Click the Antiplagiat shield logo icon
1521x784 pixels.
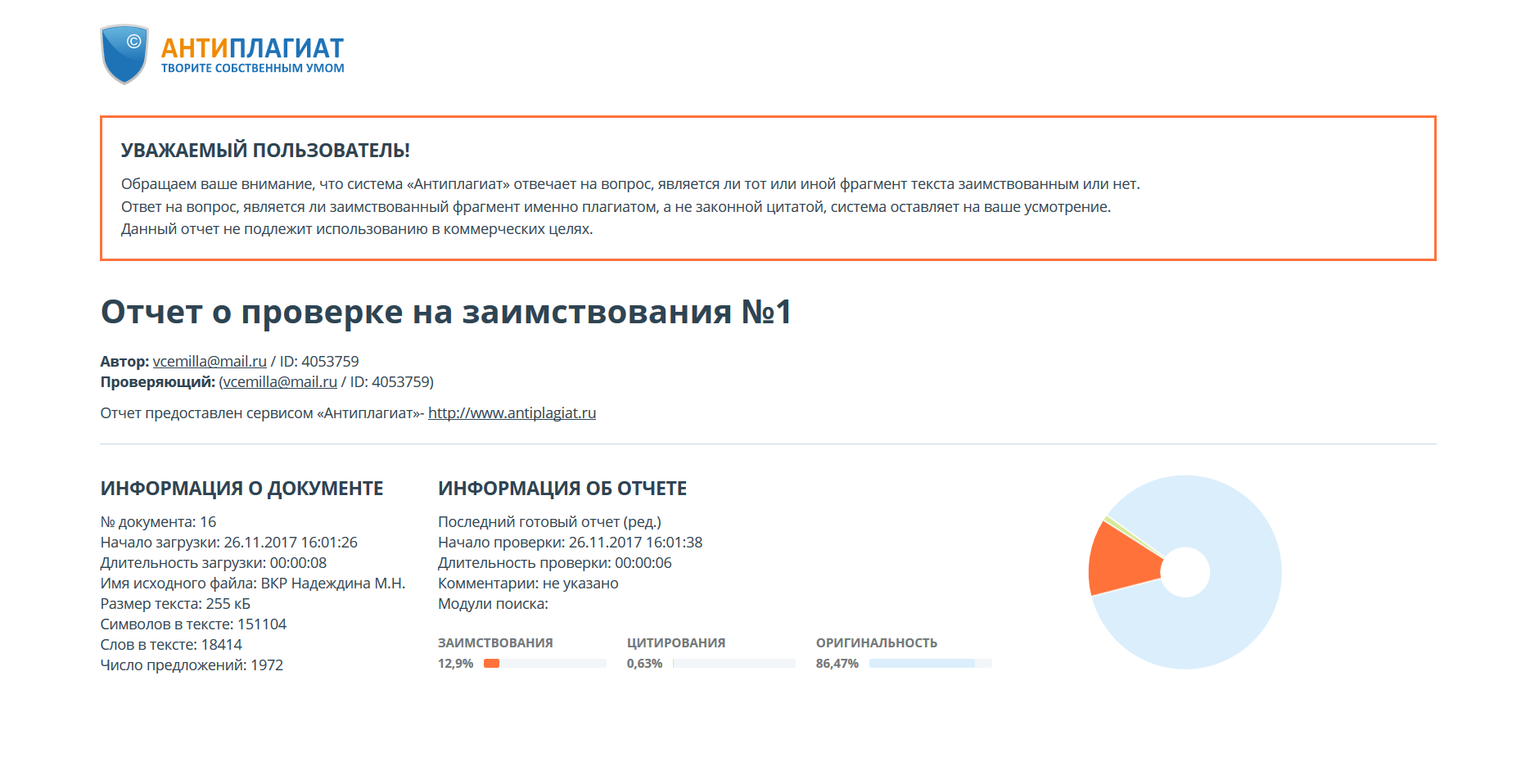point(124,54)
